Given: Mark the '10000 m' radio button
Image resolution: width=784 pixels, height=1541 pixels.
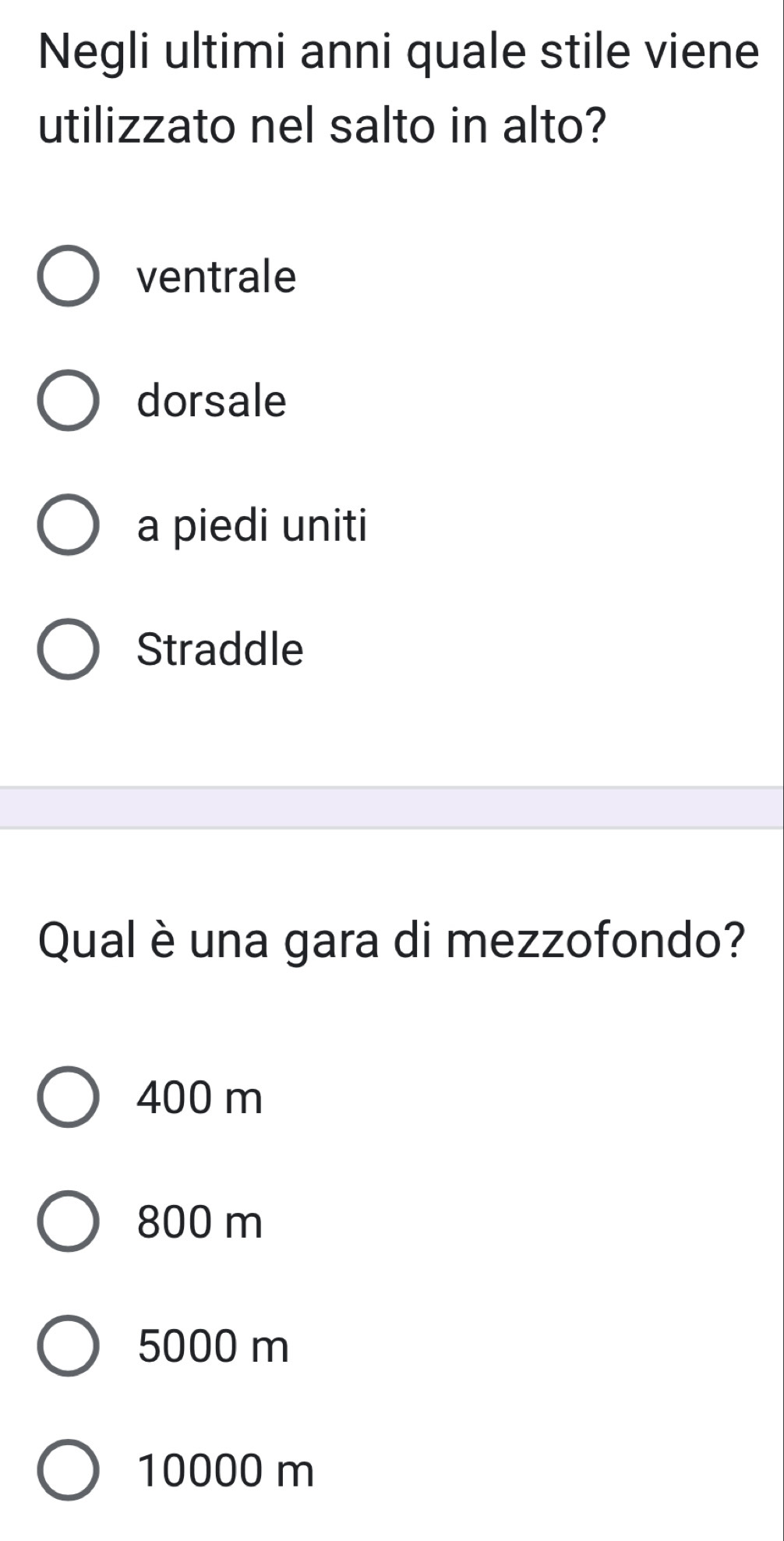Looking at the screenshot, I should (68, 1470).
